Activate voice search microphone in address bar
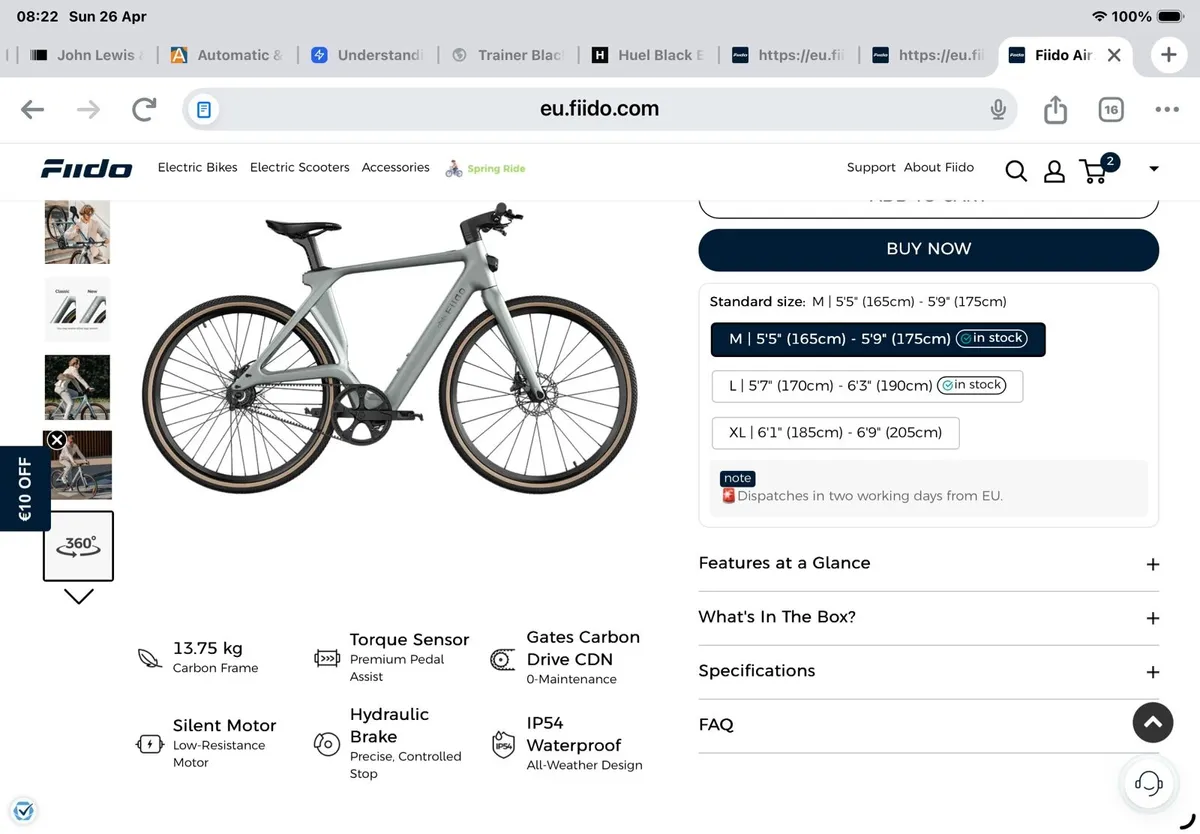The width and height of the screenshot is (1200, 834). (998, 109)
